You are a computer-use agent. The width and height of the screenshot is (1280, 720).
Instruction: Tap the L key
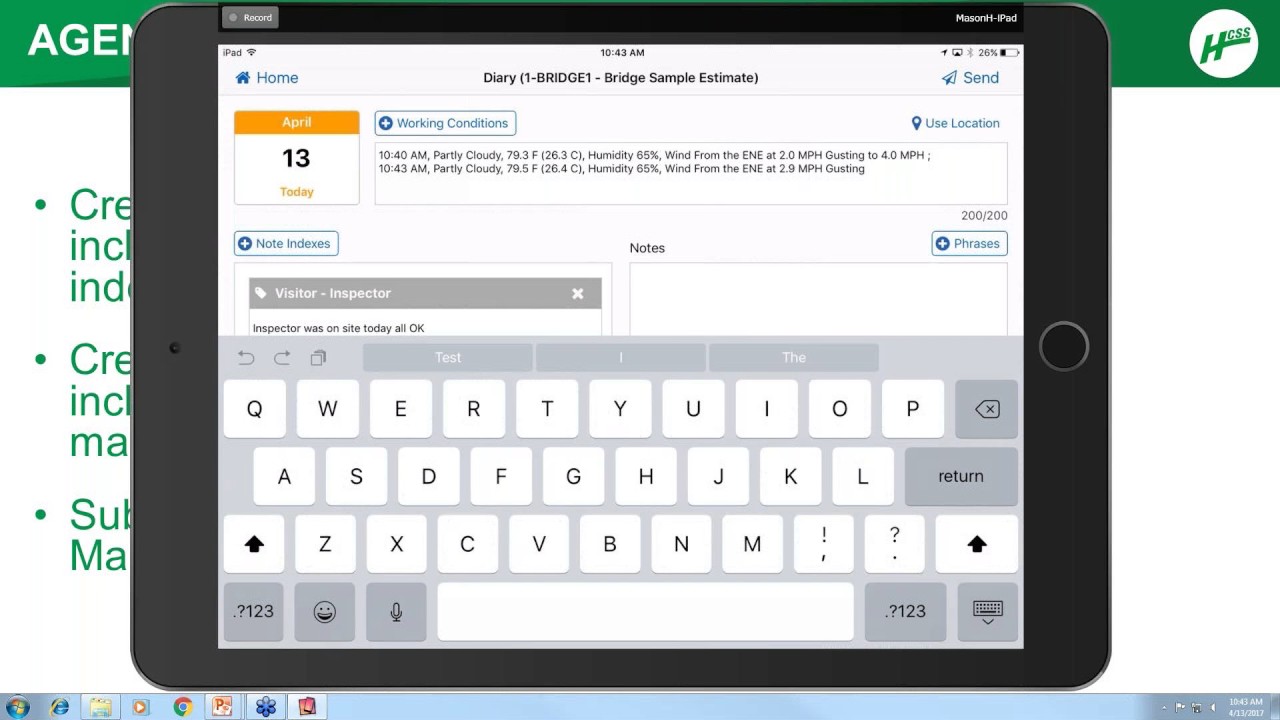click(x=862, y=476)
